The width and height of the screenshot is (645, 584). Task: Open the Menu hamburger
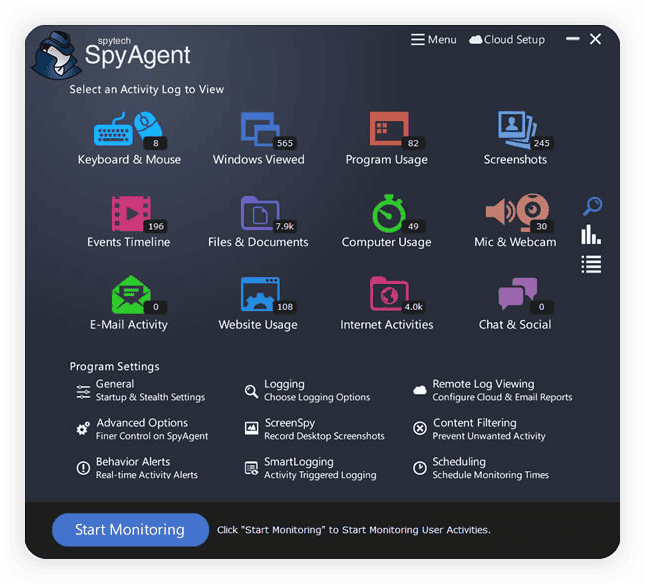(x=434, y=39)
